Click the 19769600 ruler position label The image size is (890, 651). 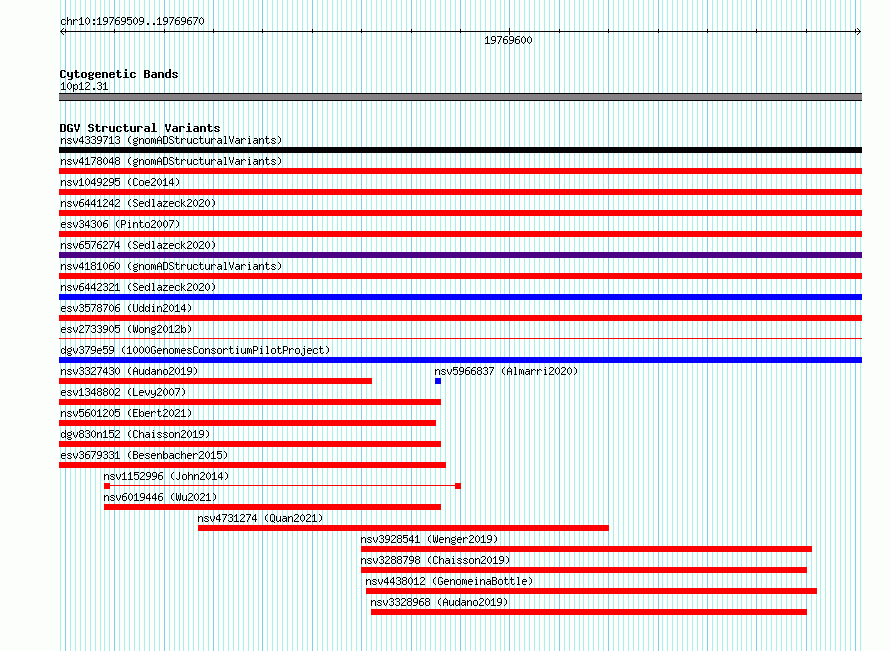(x=508, y=40)
